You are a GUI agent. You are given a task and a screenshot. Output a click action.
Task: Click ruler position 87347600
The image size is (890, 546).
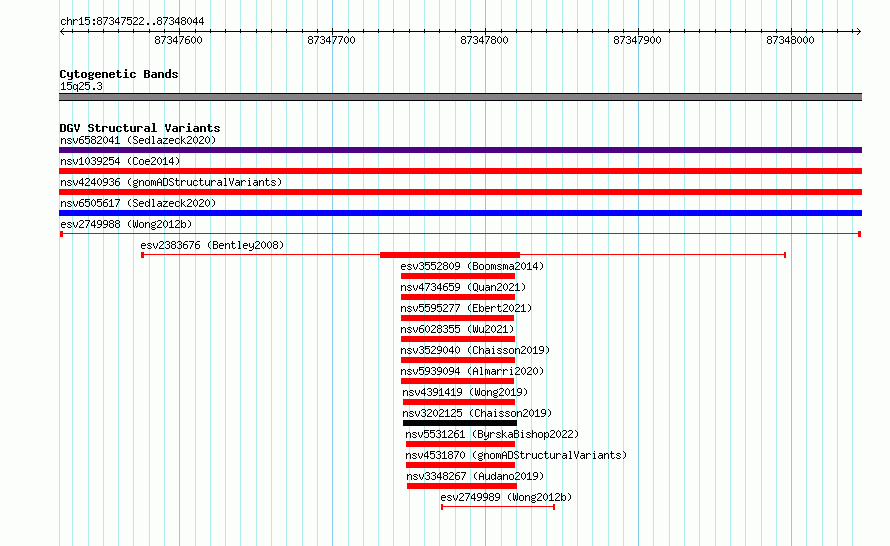point(178,40)
